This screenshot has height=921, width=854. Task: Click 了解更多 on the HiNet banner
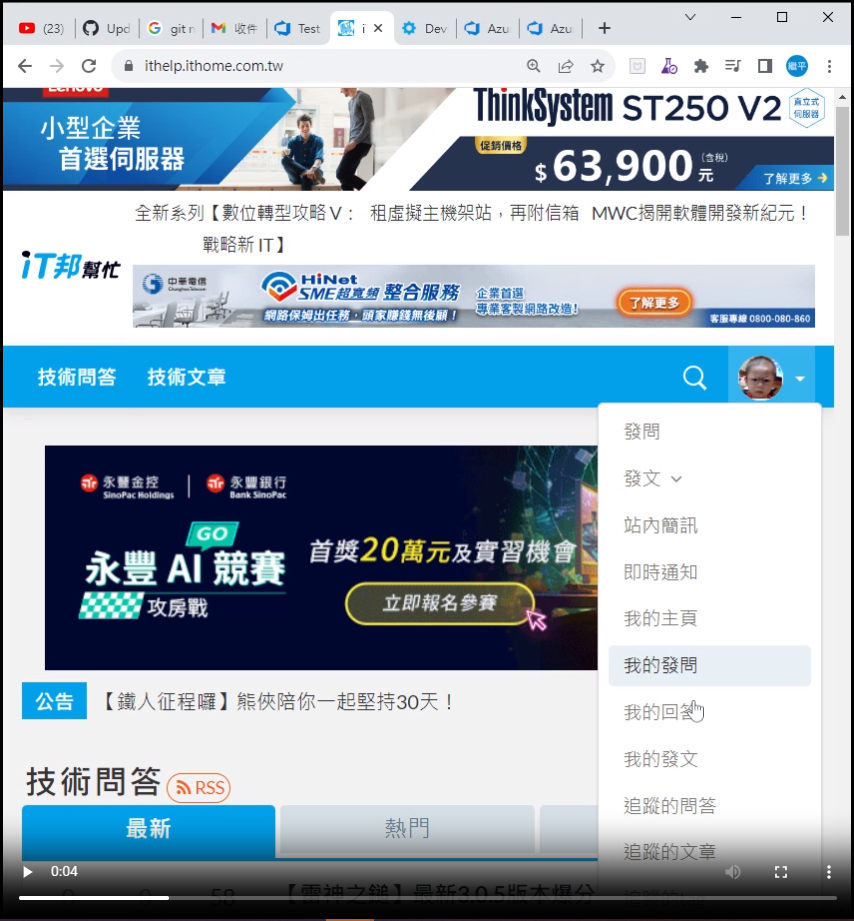click(x=654, y=303)
